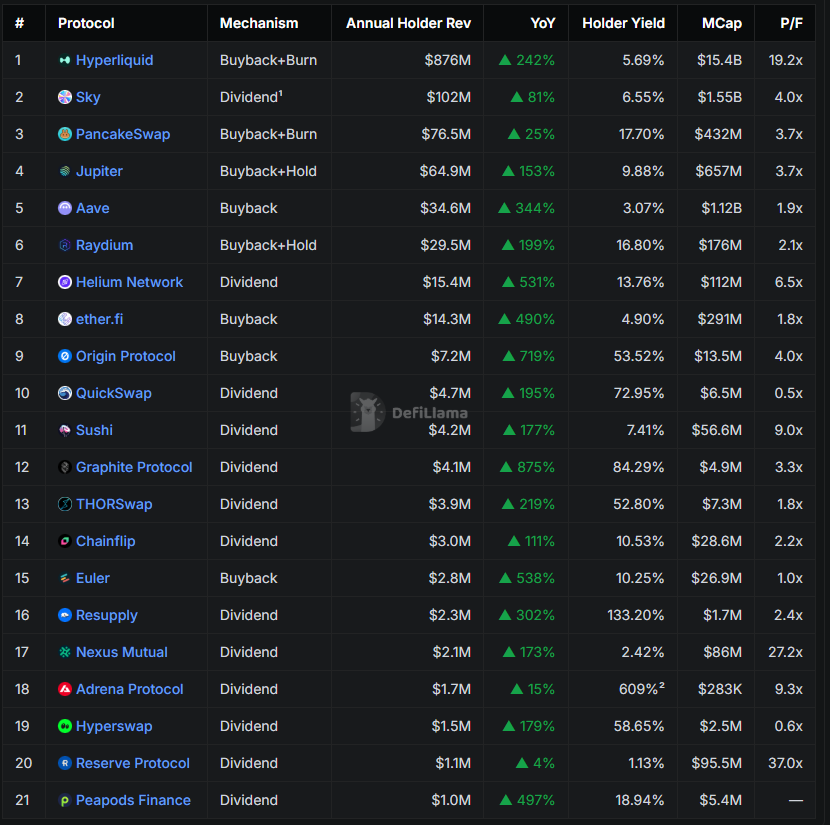Open the Sushi protocol link
The image size is (830, 825).
[x=95, y=430]
